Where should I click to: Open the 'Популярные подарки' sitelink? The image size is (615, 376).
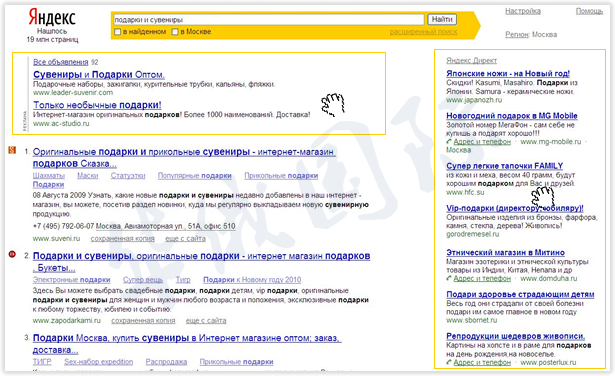pos(195,176)
